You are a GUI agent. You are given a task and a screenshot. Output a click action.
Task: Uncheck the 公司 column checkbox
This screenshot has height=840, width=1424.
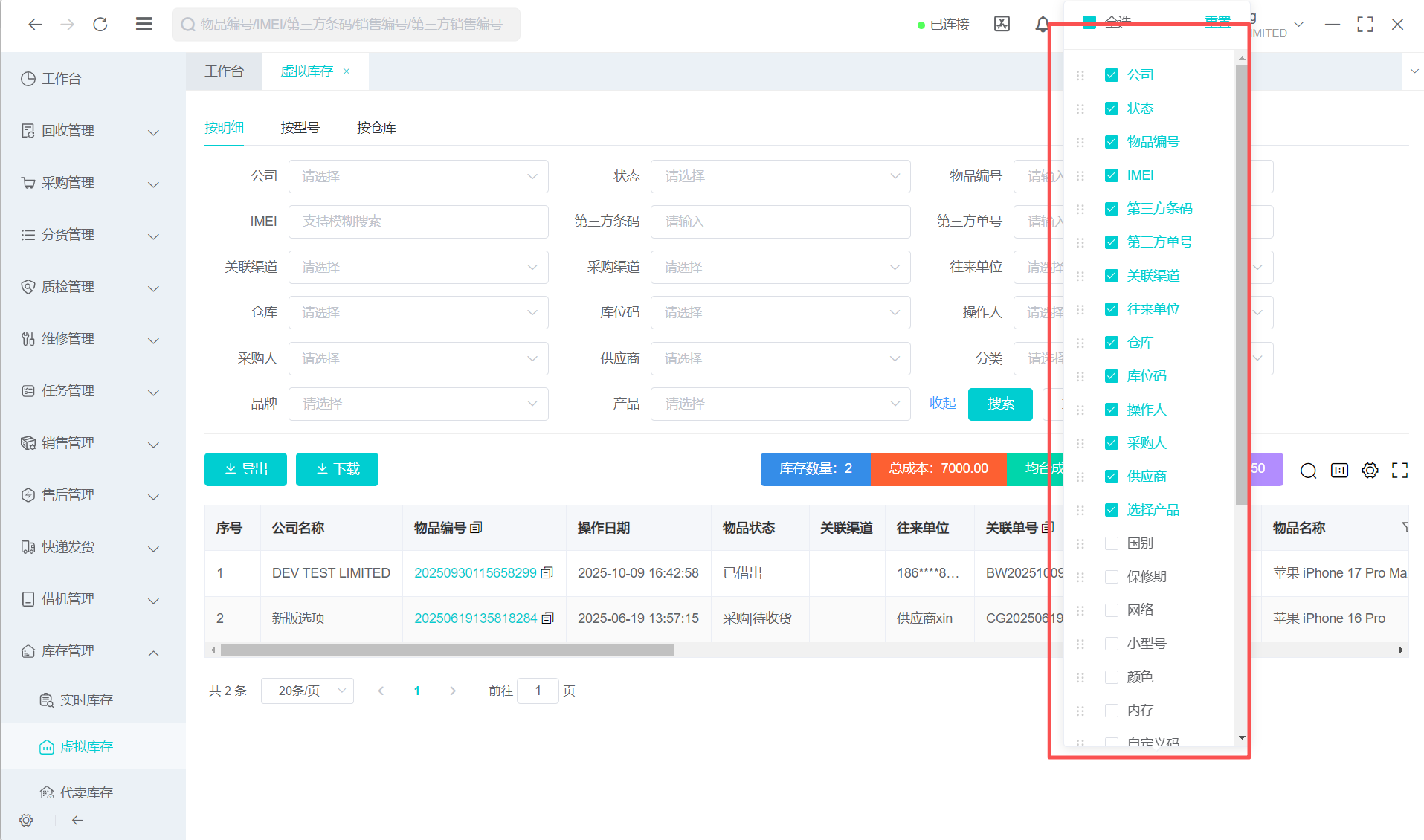pos(1112,75)
